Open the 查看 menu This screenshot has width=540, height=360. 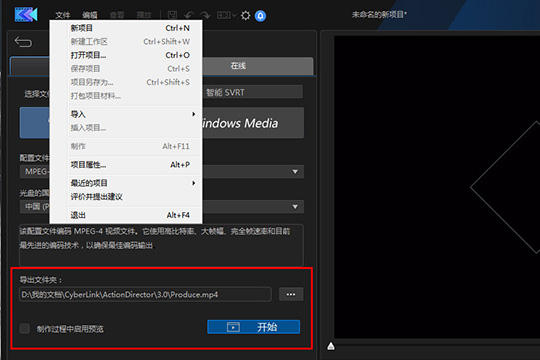[x=117, y=15]
